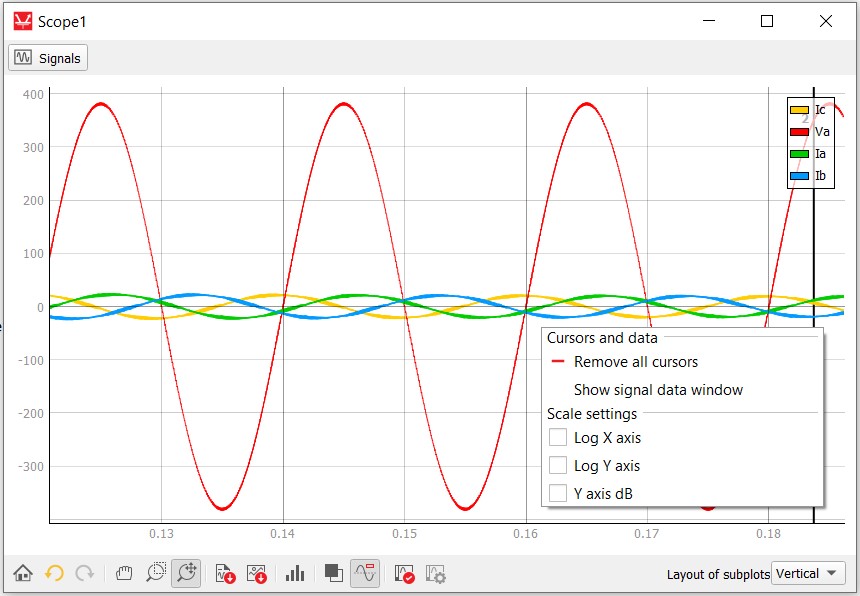This screenshot has width=860, height=596.
Task: Enable the Log X axis checkbox
Action: pyautogui.click(x=558, y=438)
